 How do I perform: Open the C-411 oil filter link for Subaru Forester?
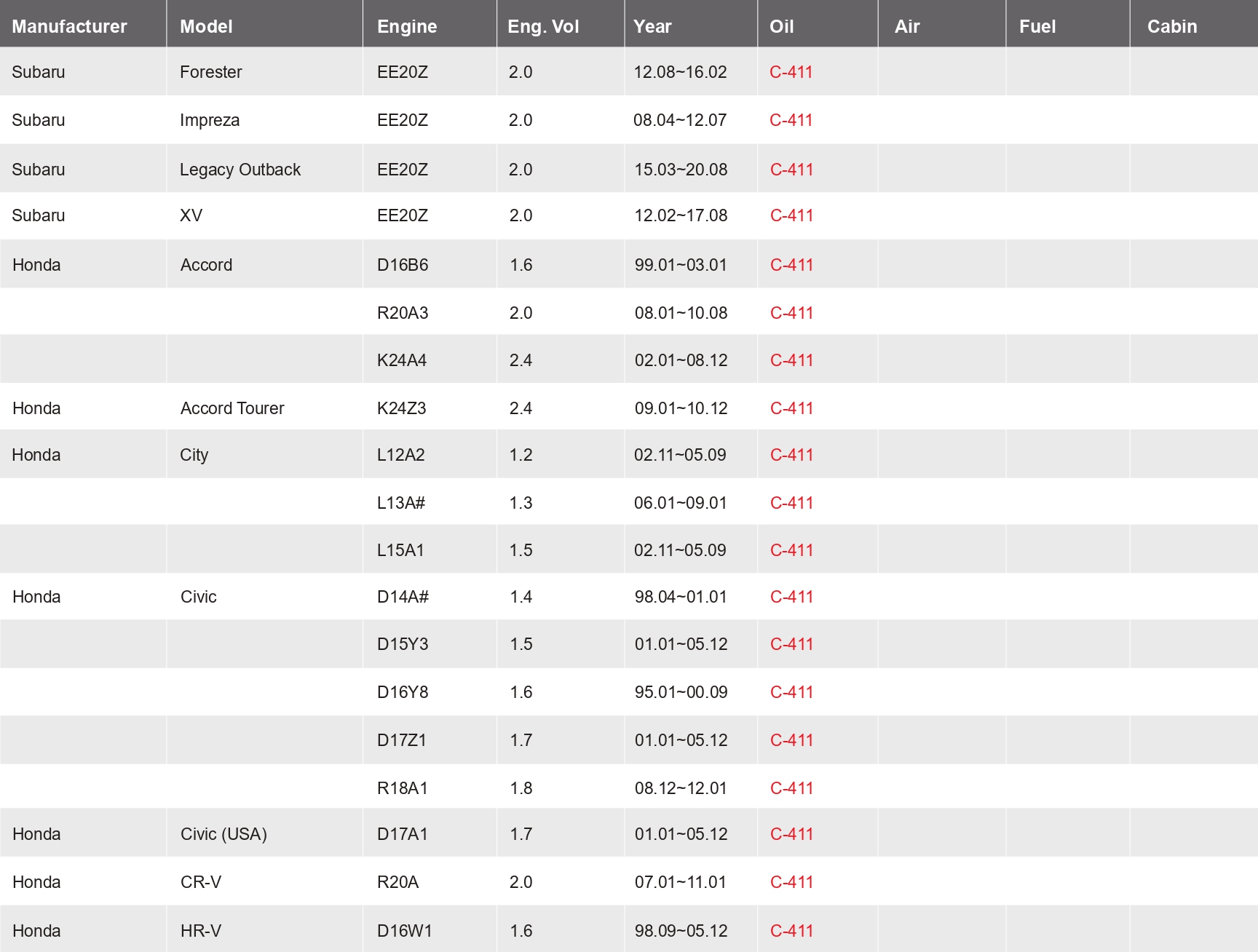(791, 72)
